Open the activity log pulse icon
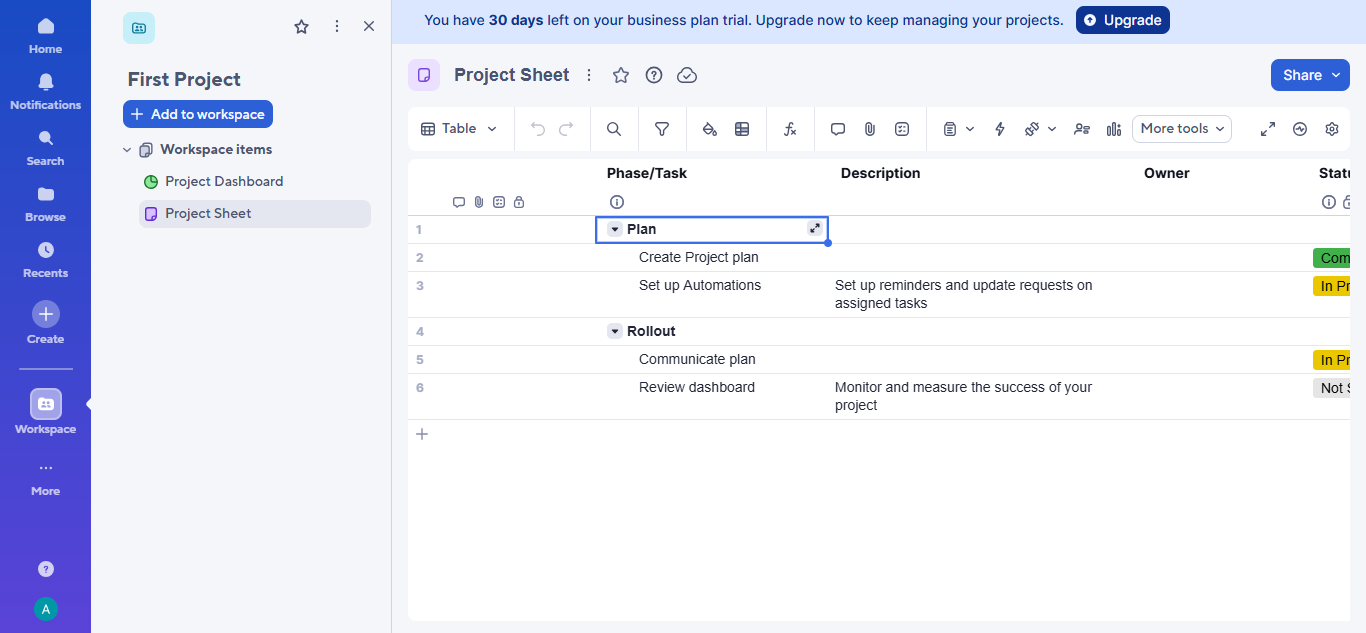 1300,129
